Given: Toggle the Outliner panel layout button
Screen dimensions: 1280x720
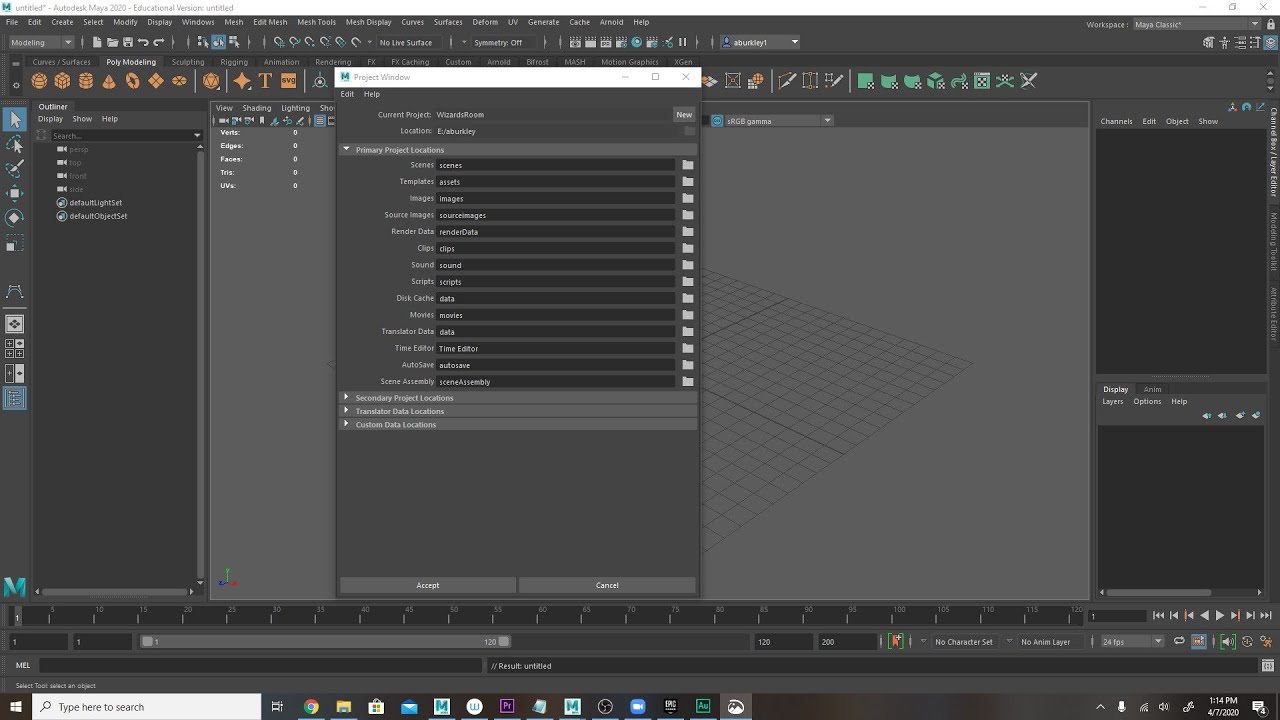Looking at the screenshot, I should 15,398.
